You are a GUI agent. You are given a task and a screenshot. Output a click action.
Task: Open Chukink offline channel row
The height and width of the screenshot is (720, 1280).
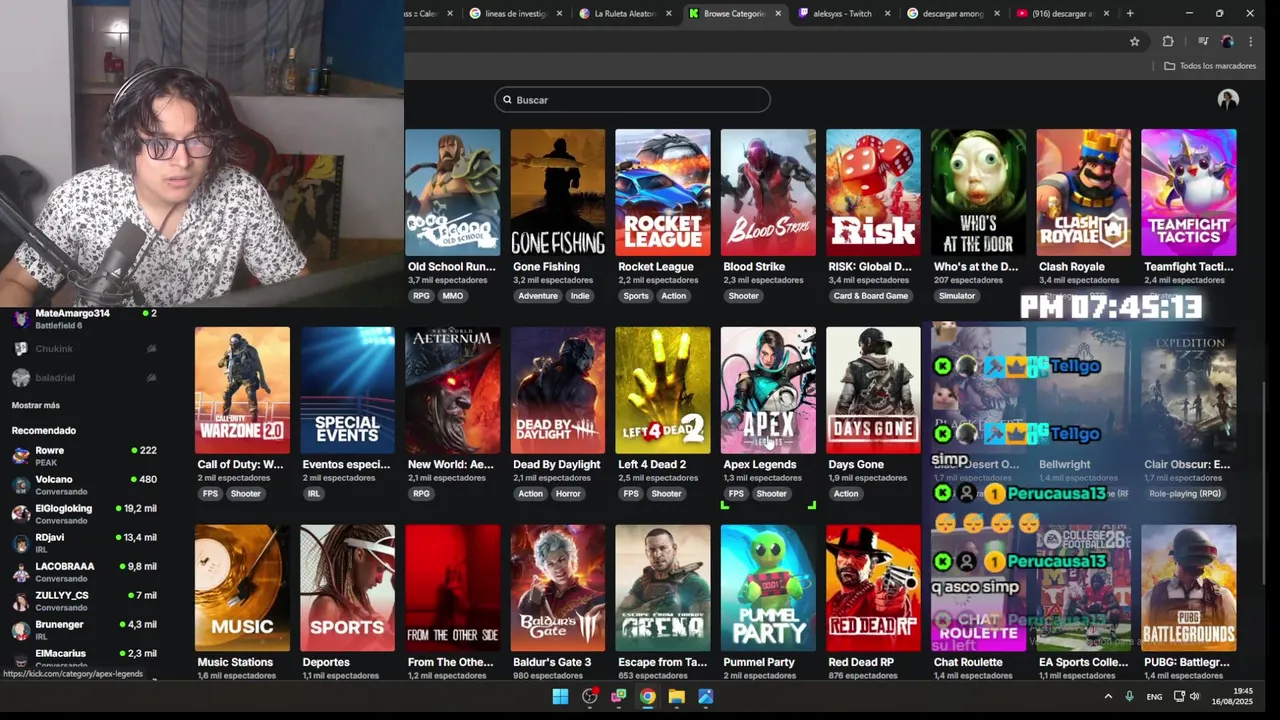(84, 349)
